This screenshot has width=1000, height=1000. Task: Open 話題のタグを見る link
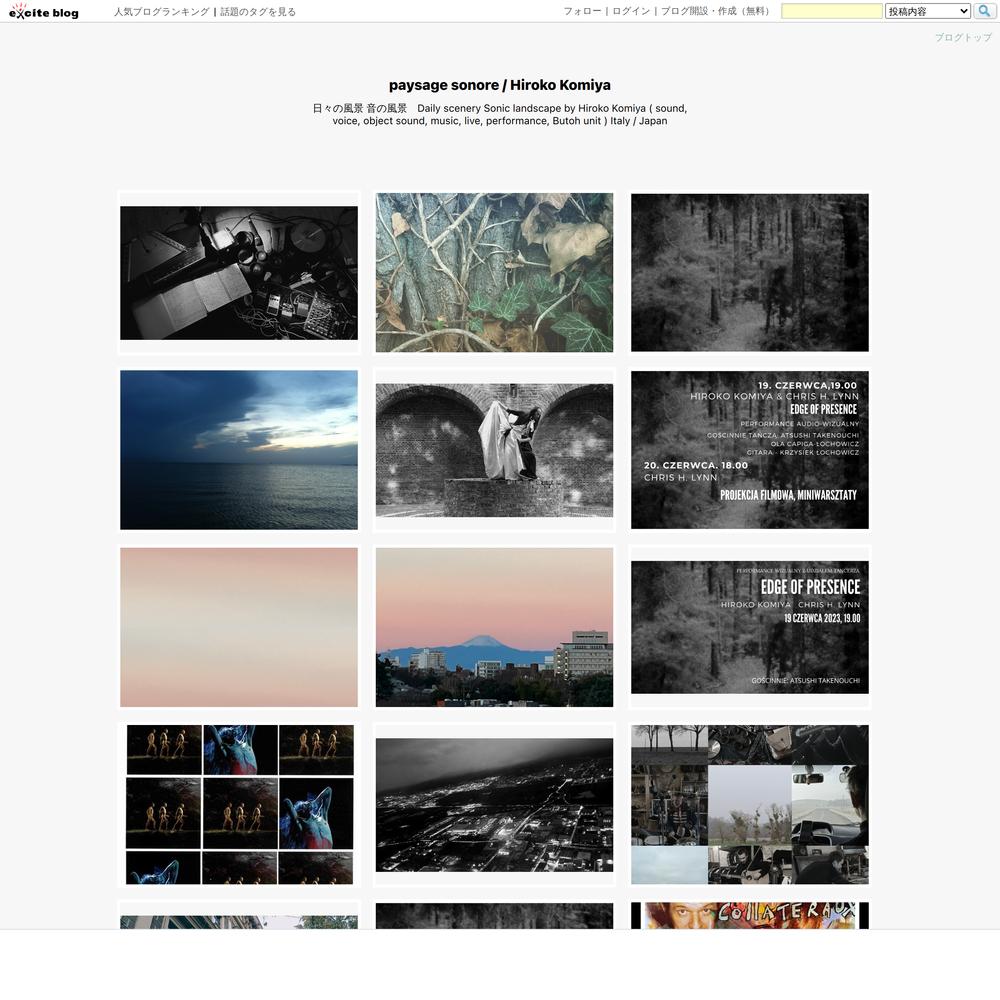coord(258,11)
